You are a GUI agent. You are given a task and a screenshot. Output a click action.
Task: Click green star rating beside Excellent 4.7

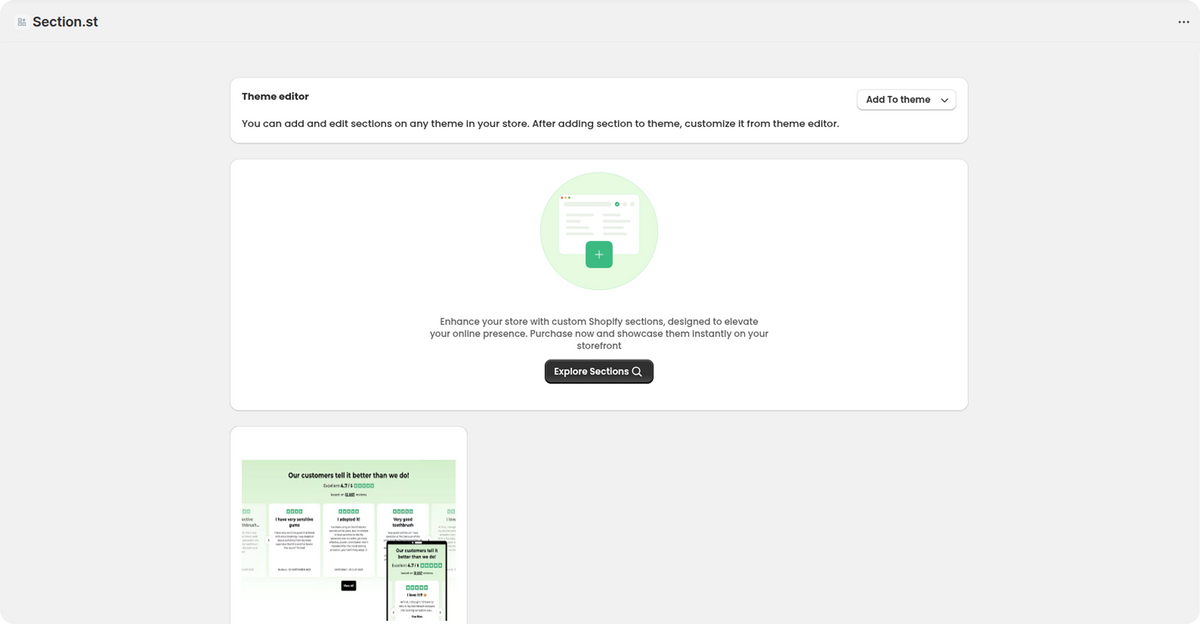click(364, 485)
